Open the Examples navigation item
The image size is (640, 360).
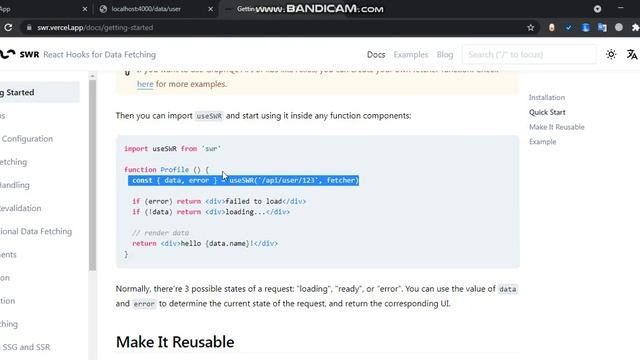pos(411,54)
